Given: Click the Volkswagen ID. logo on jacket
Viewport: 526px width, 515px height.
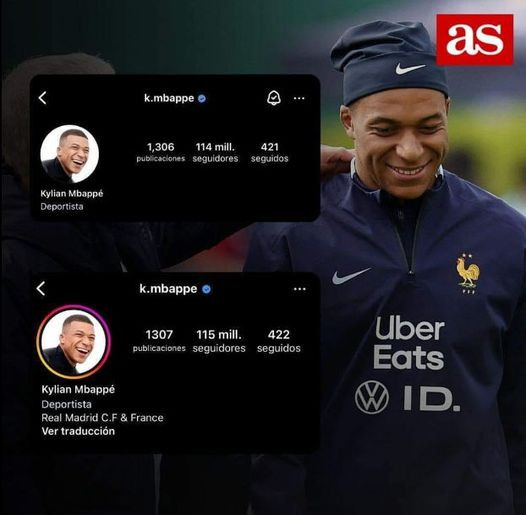Looking at the screenshot, I should (x=407, y=397).
